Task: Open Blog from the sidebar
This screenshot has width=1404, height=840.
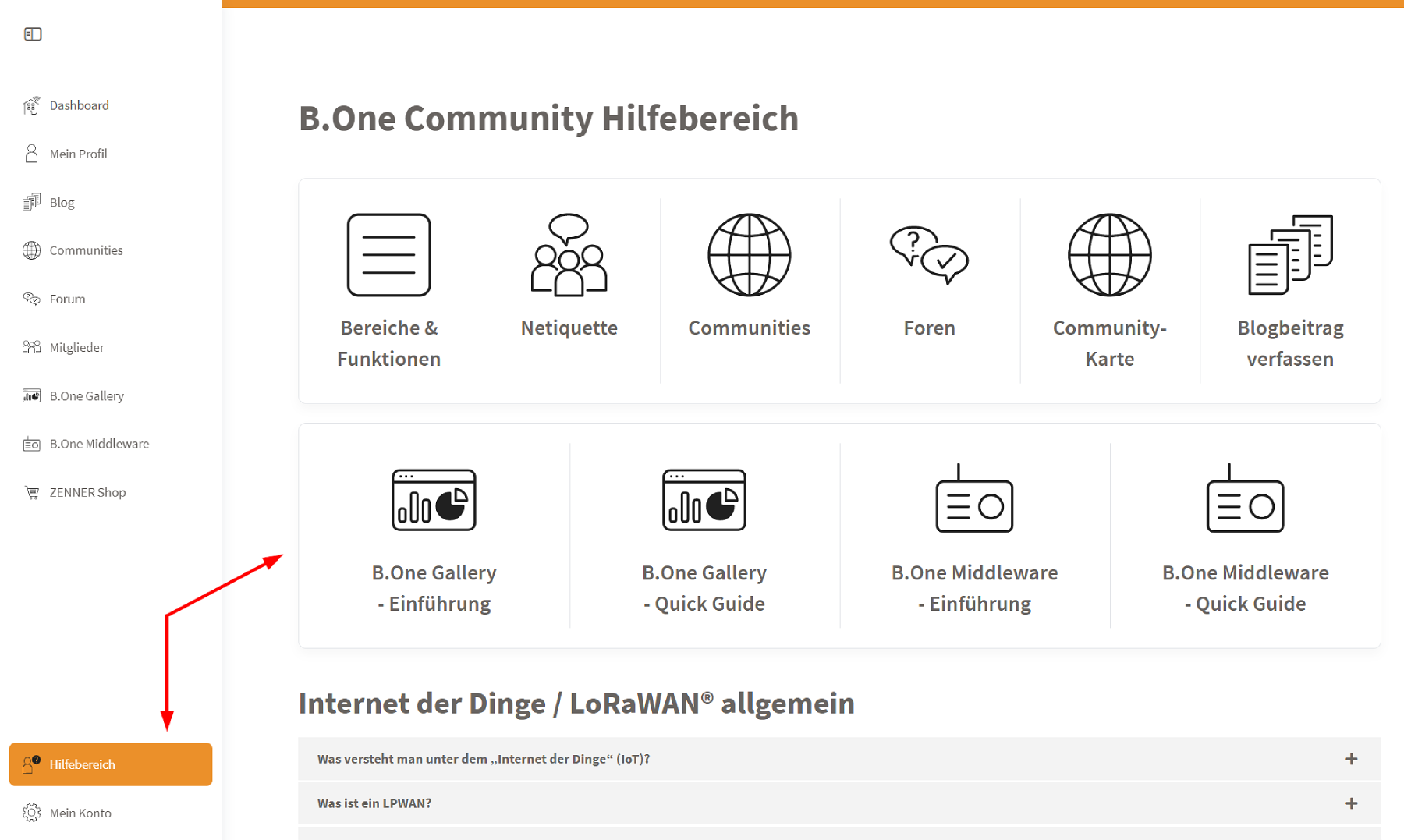Action: [62, 202]
